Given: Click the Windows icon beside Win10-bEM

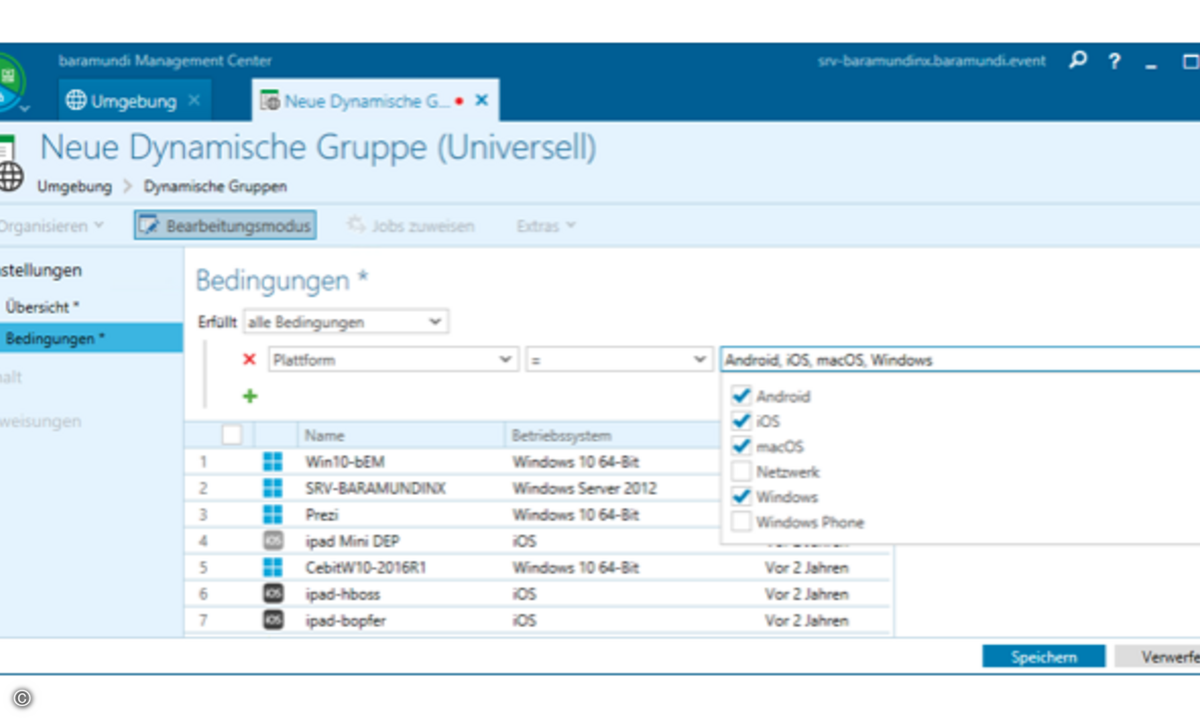Looking at the screenshot, I should coord(273,462).
